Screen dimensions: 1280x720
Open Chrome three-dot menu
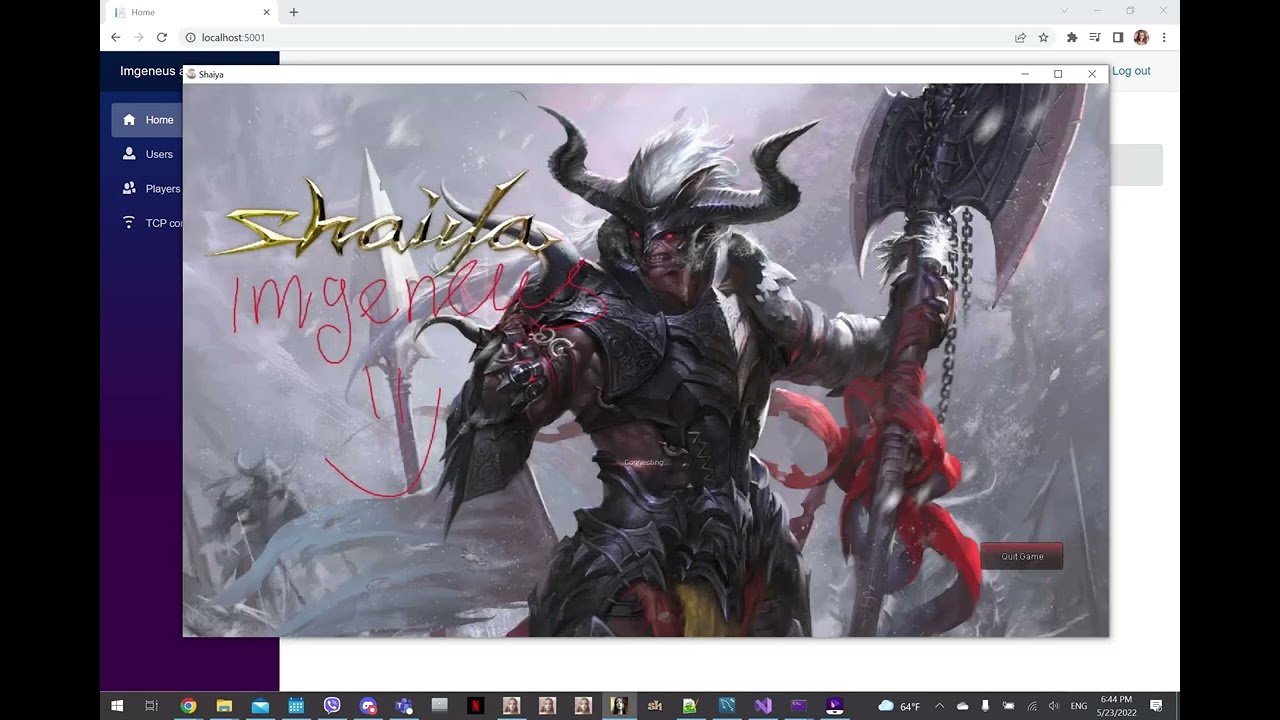[x=1164, y=37]
